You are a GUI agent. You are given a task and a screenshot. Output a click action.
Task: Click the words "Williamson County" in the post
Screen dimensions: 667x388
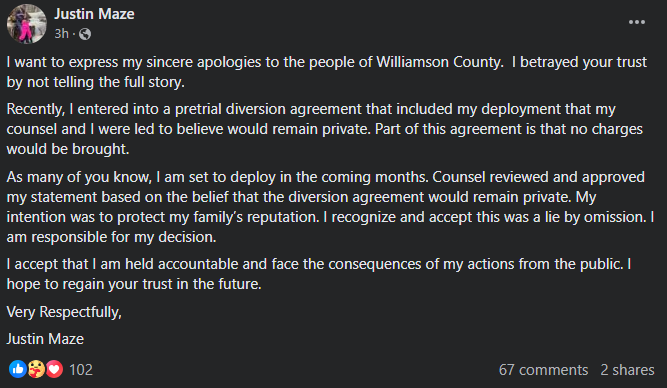click(x=438, y=62)
